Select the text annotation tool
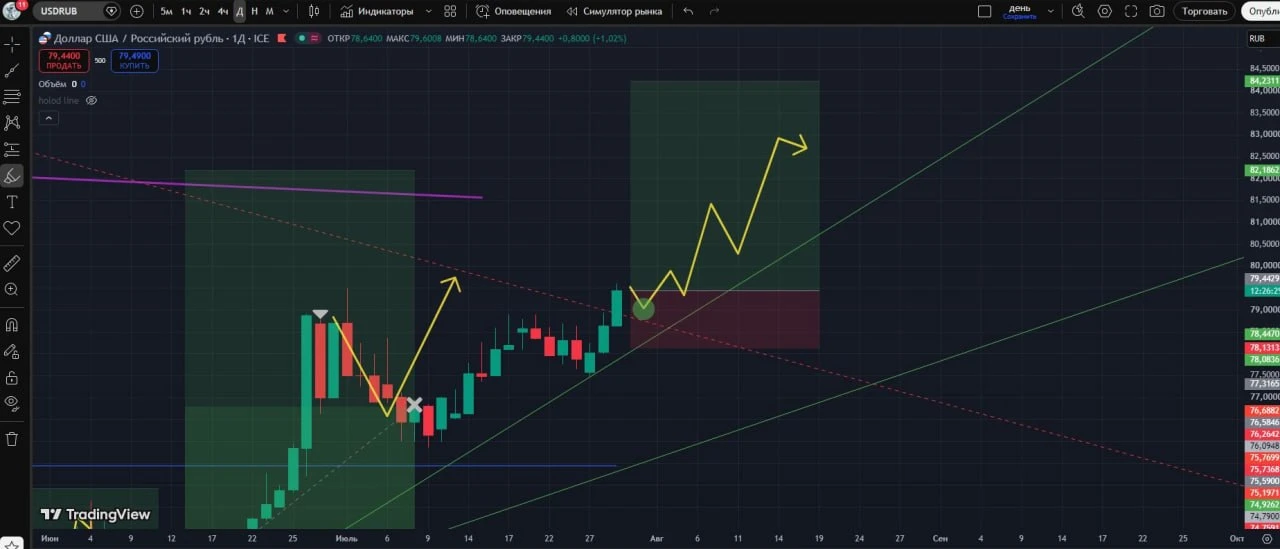 click(12, 202)
